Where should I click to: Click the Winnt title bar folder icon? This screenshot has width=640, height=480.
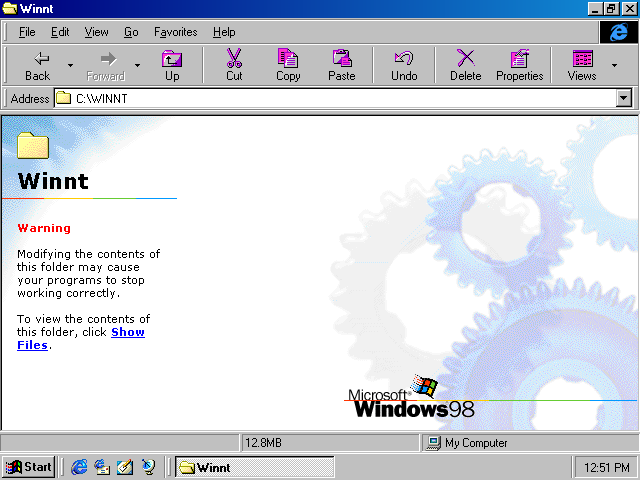[9, 8]
